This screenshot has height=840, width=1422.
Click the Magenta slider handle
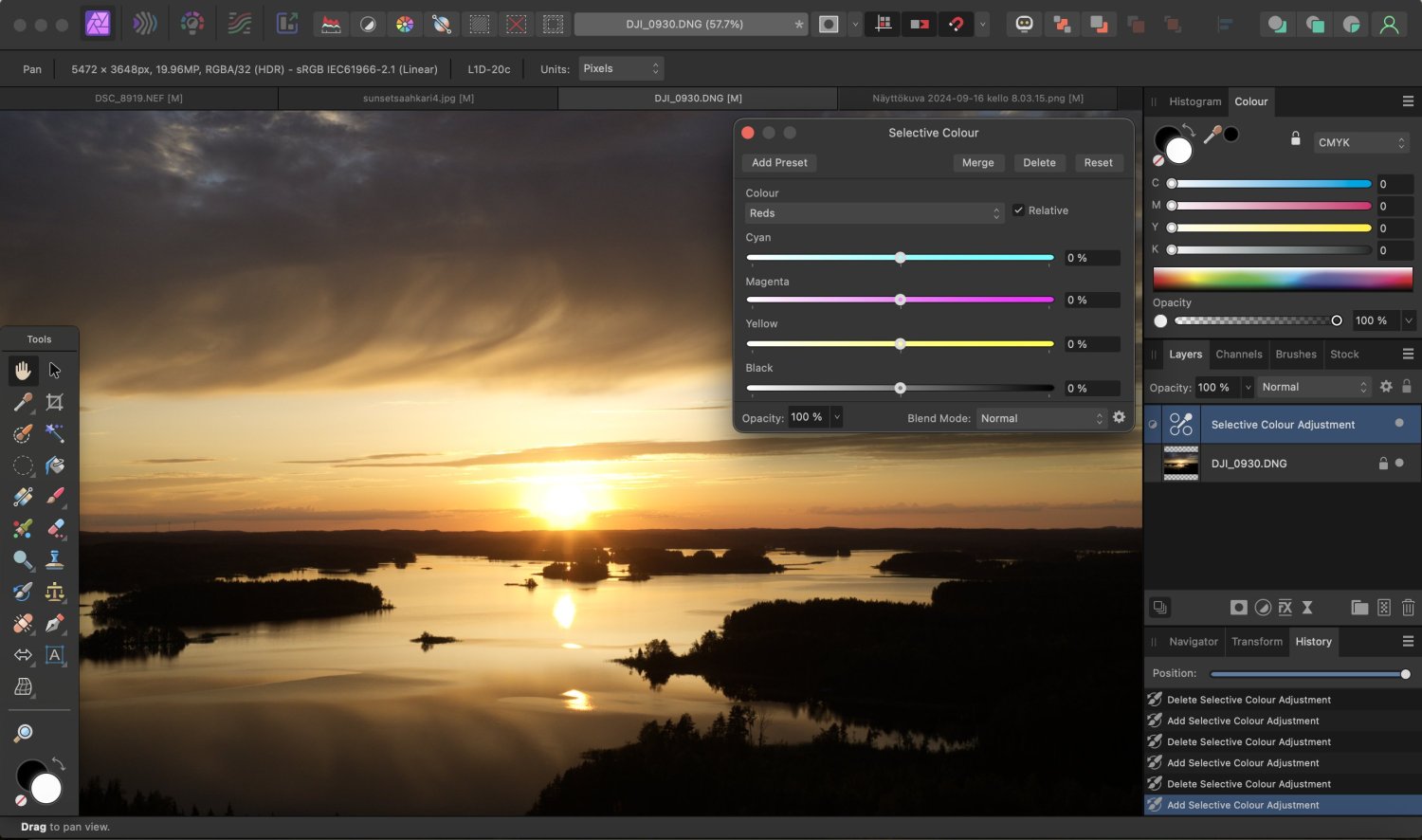tap(901, 300)
